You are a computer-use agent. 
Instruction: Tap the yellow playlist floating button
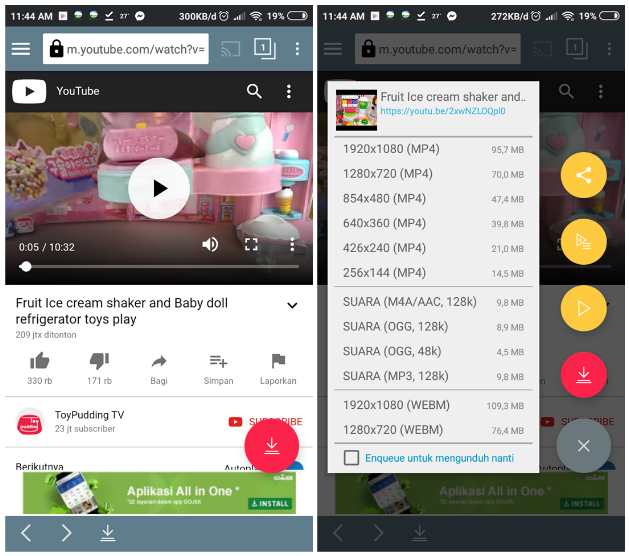pyautogui.click(x=583, y=241)
